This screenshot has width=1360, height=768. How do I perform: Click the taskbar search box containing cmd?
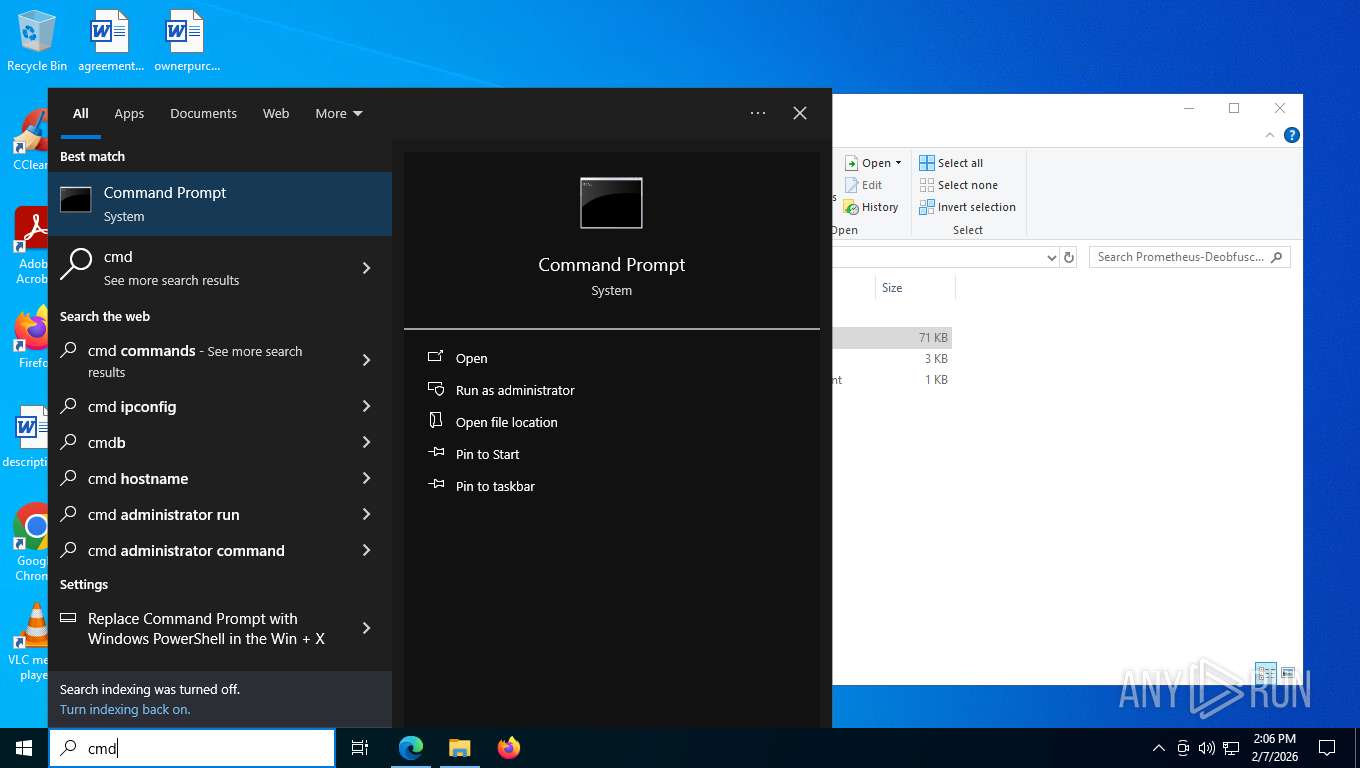point(192,748)
